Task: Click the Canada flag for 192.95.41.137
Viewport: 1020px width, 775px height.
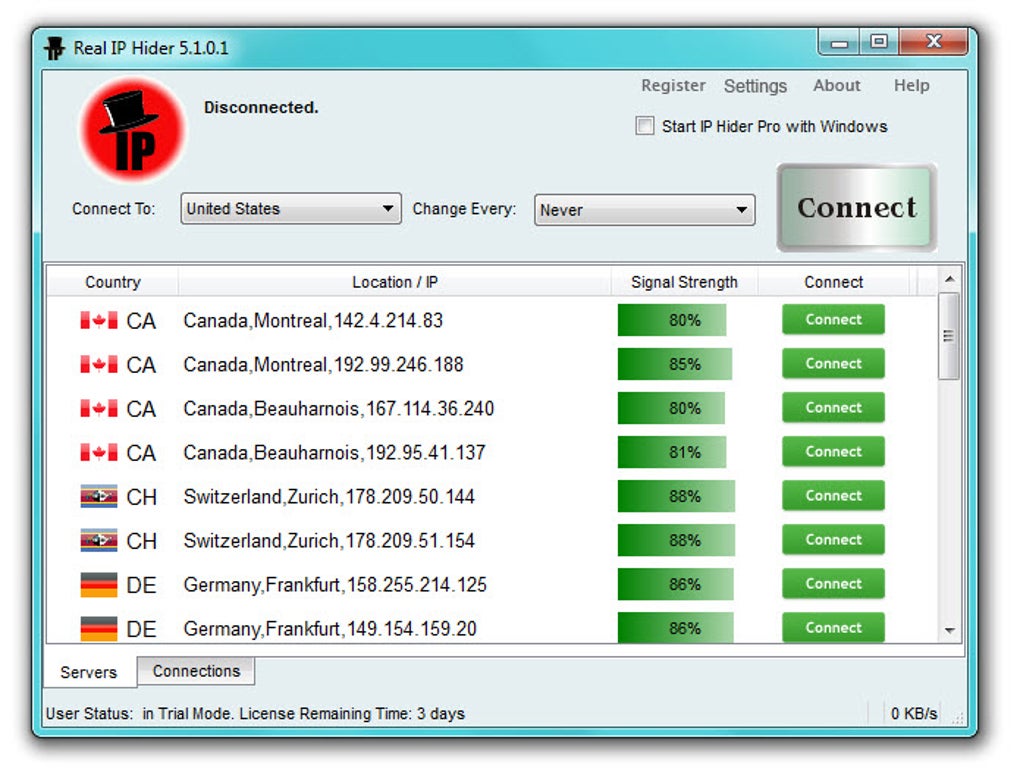Action: pos(99,452)
